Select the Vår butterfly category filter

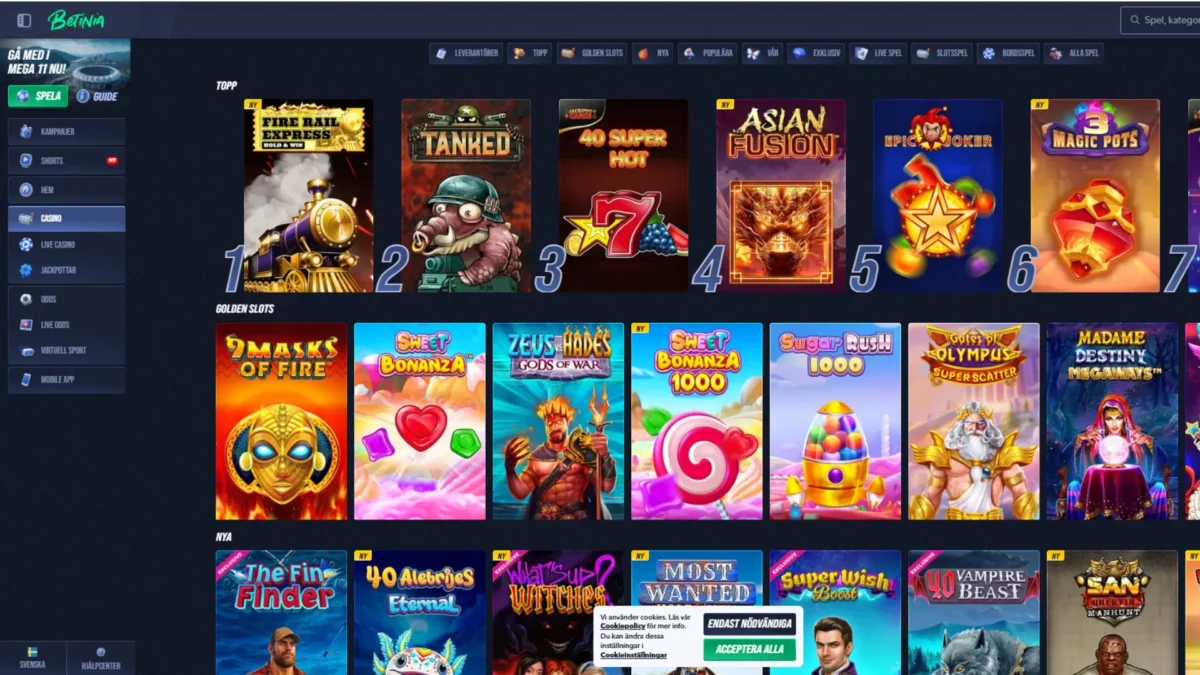[x=764, y=53]
